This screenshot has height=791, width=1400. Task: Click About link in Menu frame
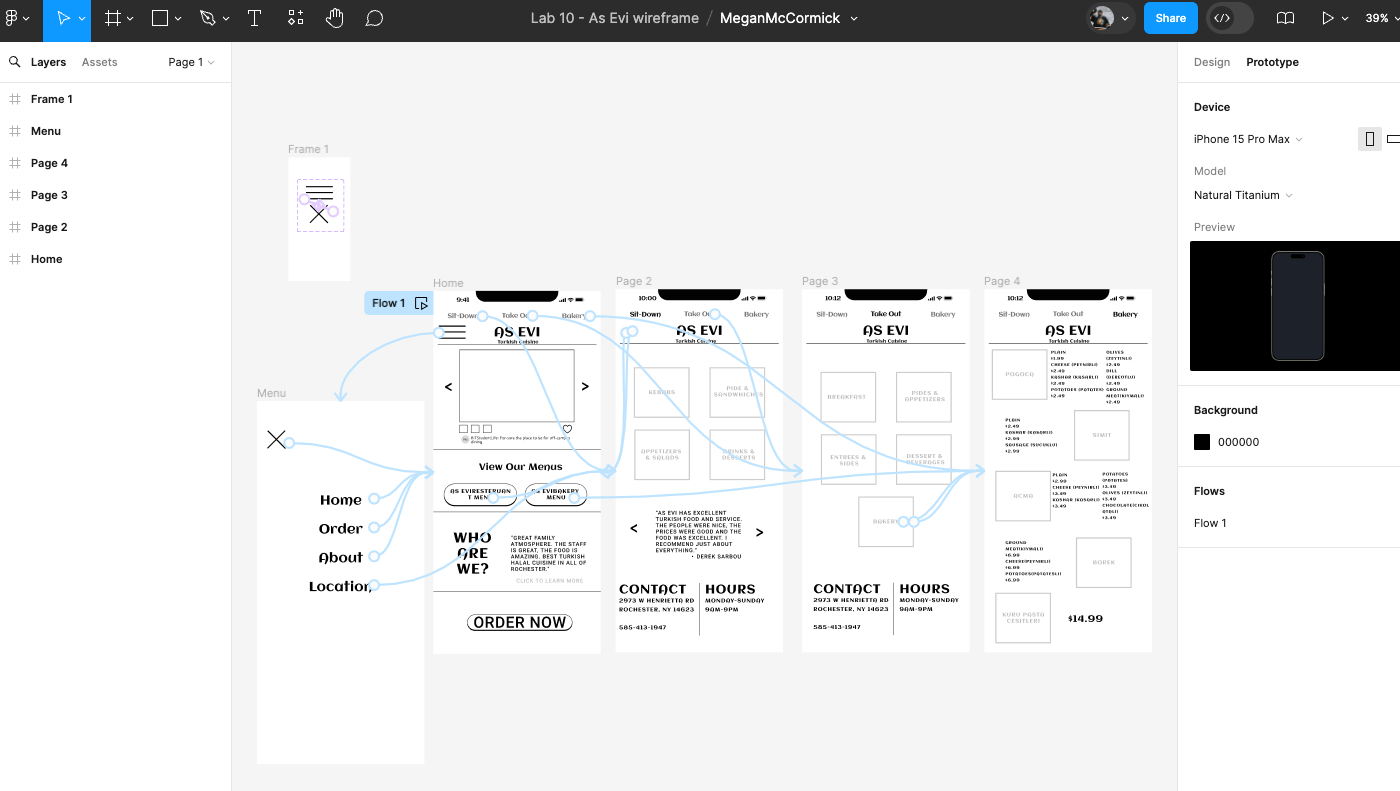[340, 558]
